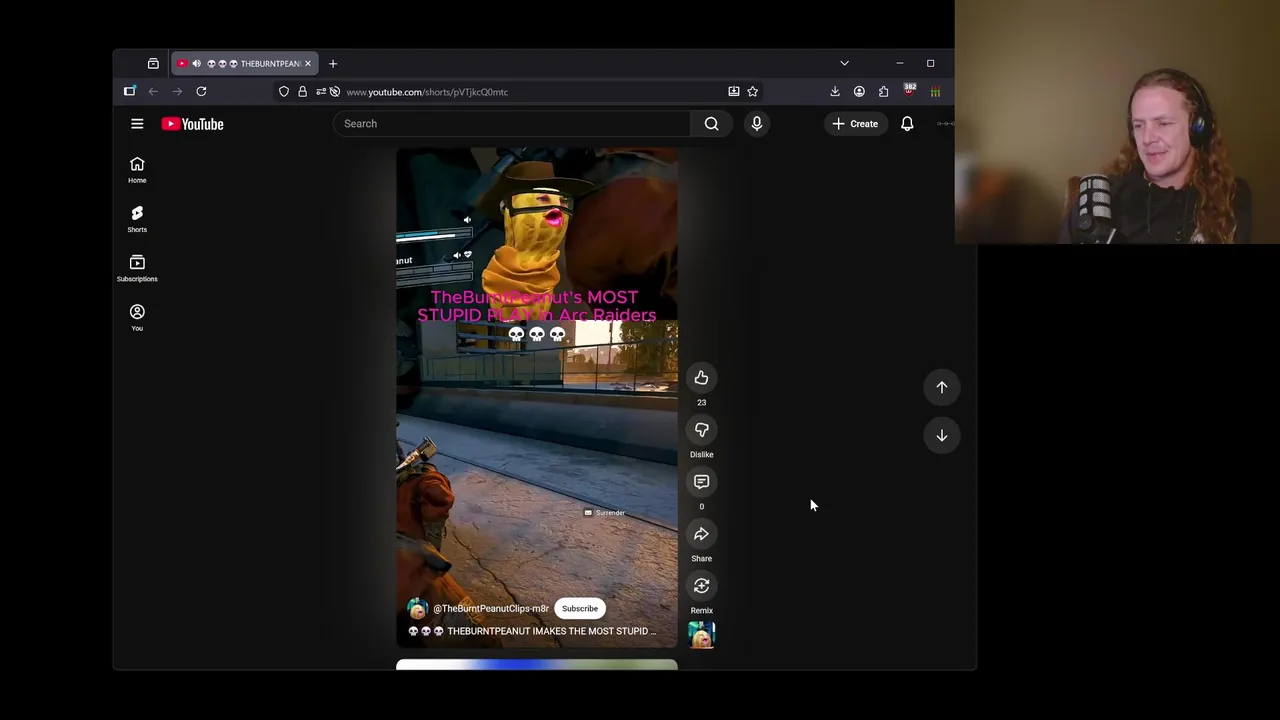Open the You page in sidebar
1280x720 pixels.
click(137, 317)
